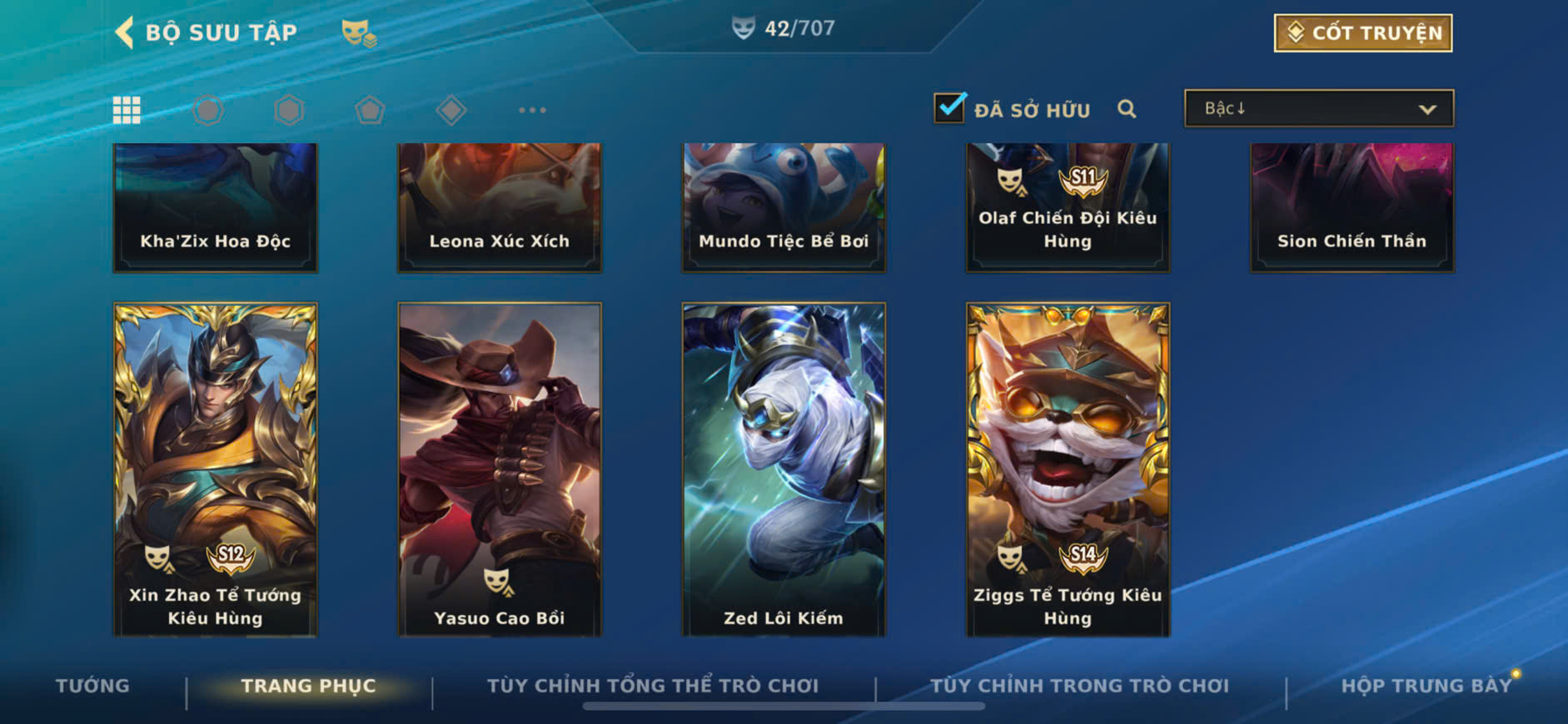Switch to the Tướng tab

pos(92,686)
